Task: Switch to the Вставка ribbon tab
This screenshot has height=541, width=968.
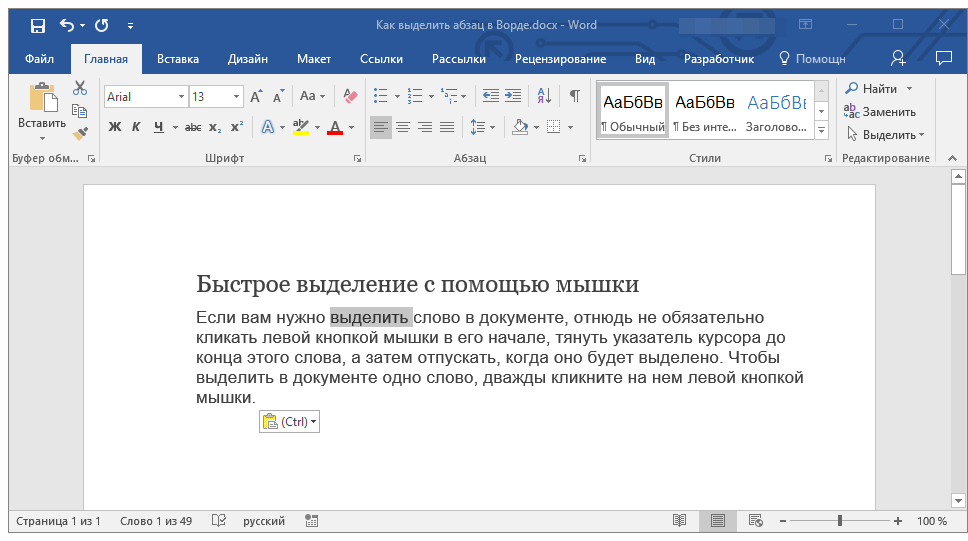Action: (178, 59)
